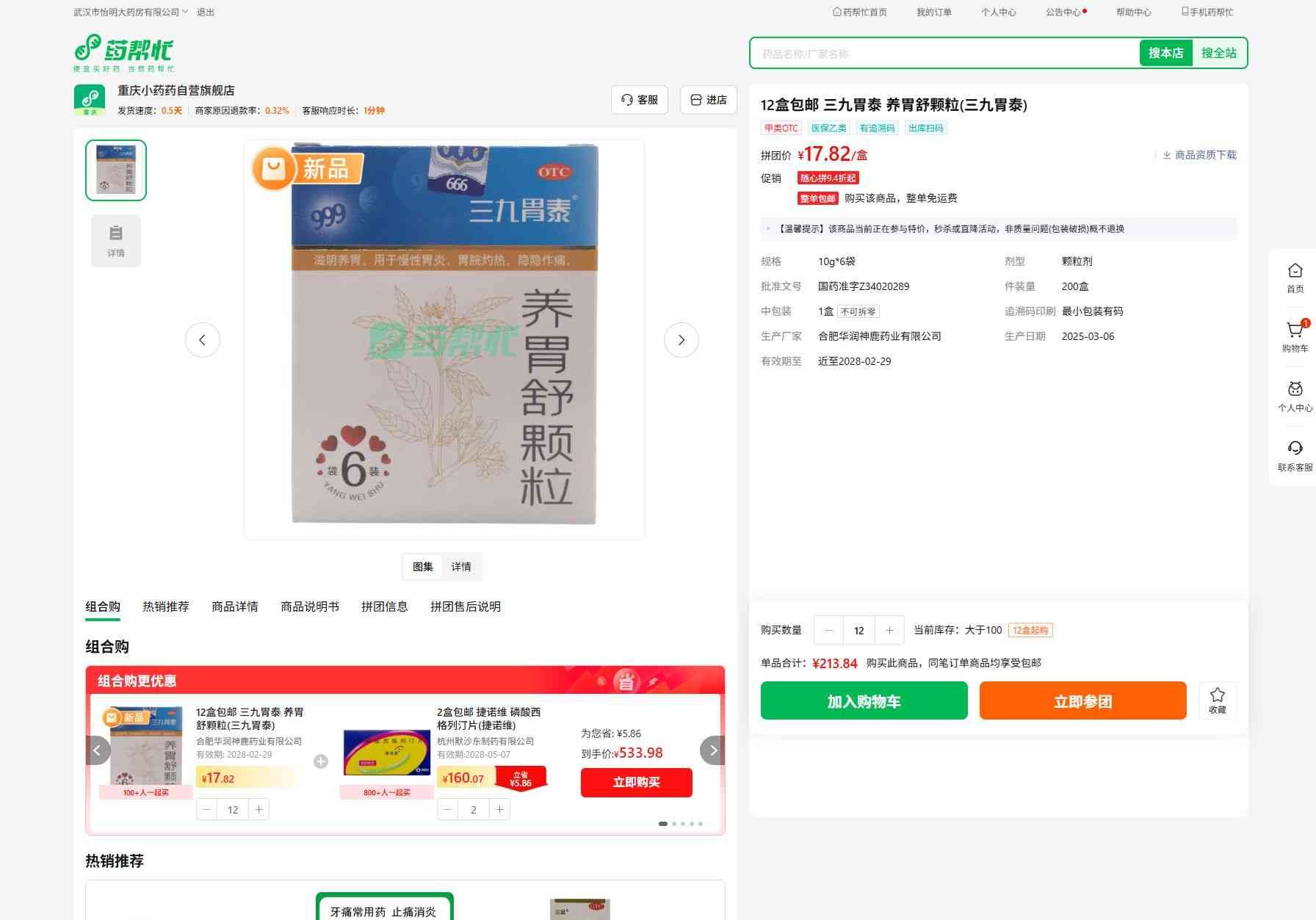The image size is (1316, 920).
Task: Click the product search input field
Action: tap(944, 54)
